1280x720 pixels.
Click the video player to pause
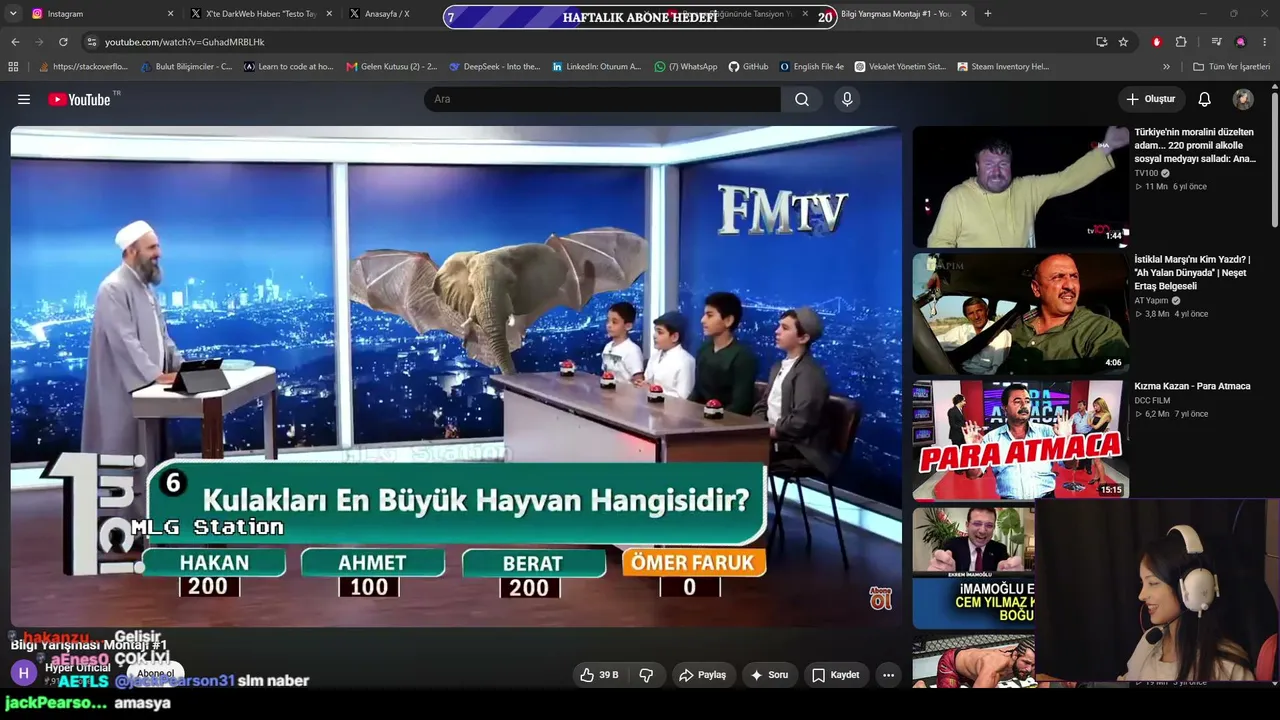click(456, 376)
